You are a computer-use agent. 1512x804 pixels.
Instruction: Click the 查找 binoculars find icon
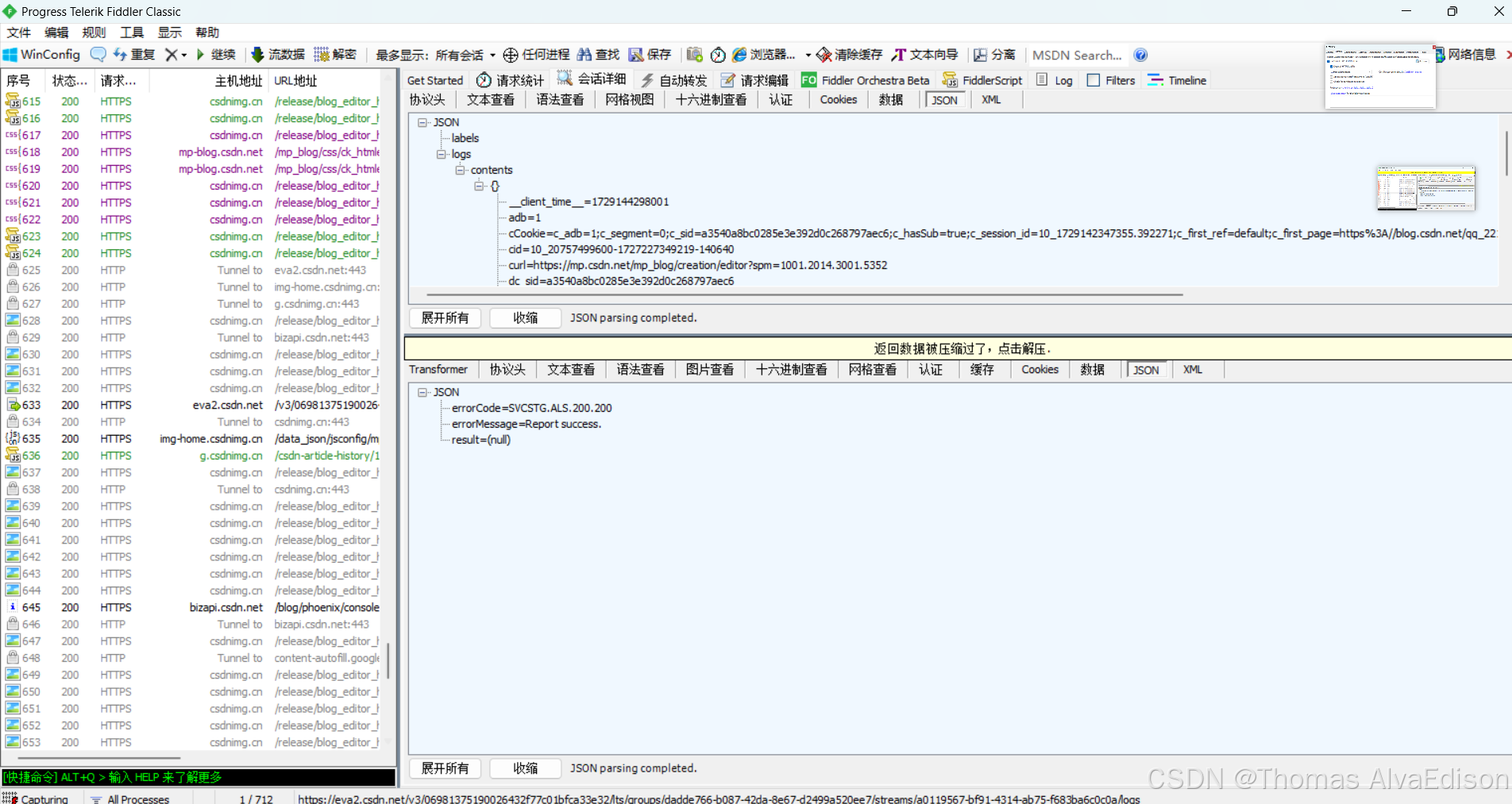(584, 55)
